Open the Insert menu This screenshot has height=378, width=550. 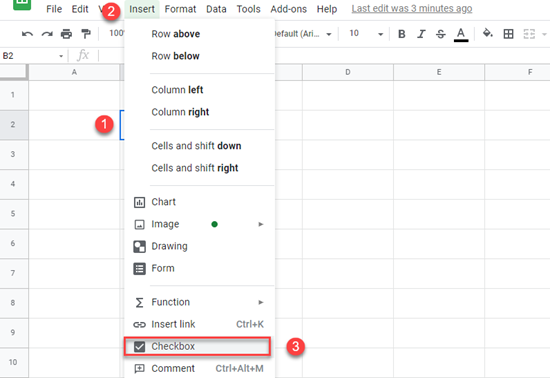(x=142, y=9)
